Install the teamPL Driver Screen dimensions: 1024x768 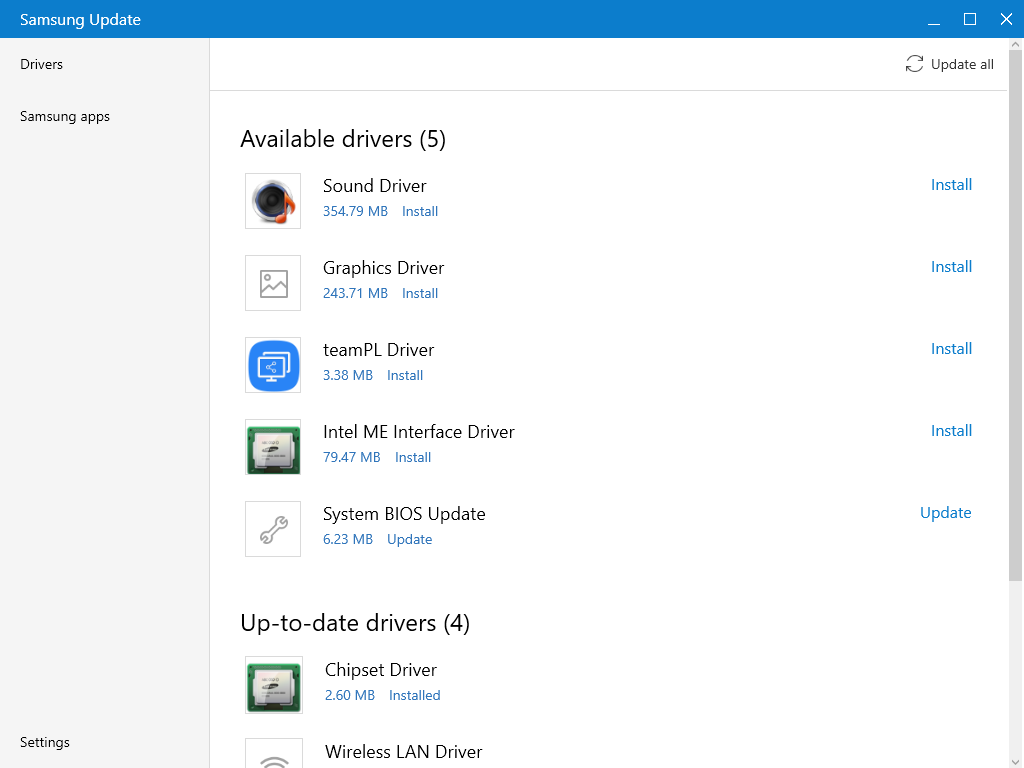(951, 349)
